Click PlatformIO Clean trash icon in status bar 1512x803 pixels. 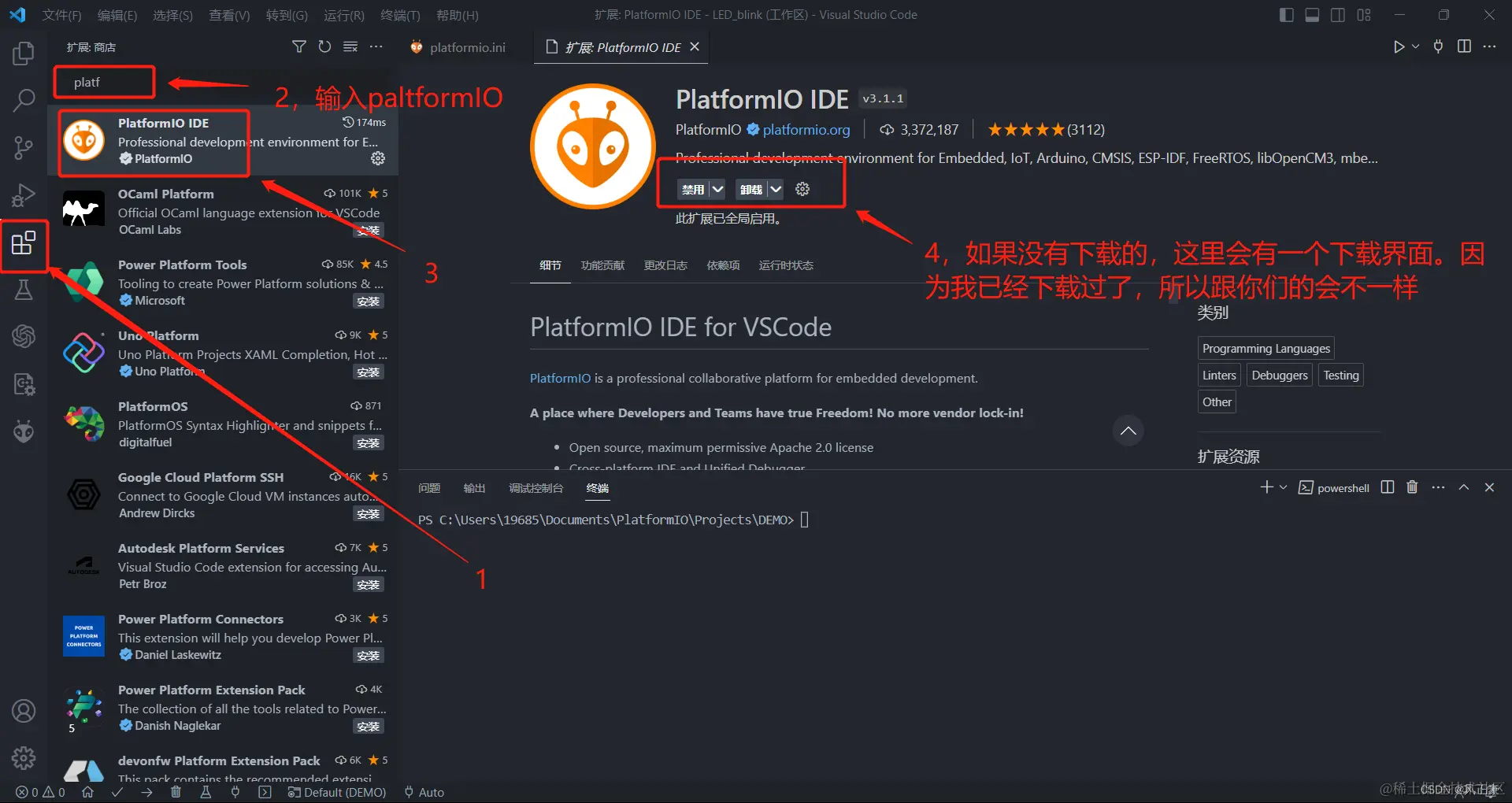(x=176, y=792)
